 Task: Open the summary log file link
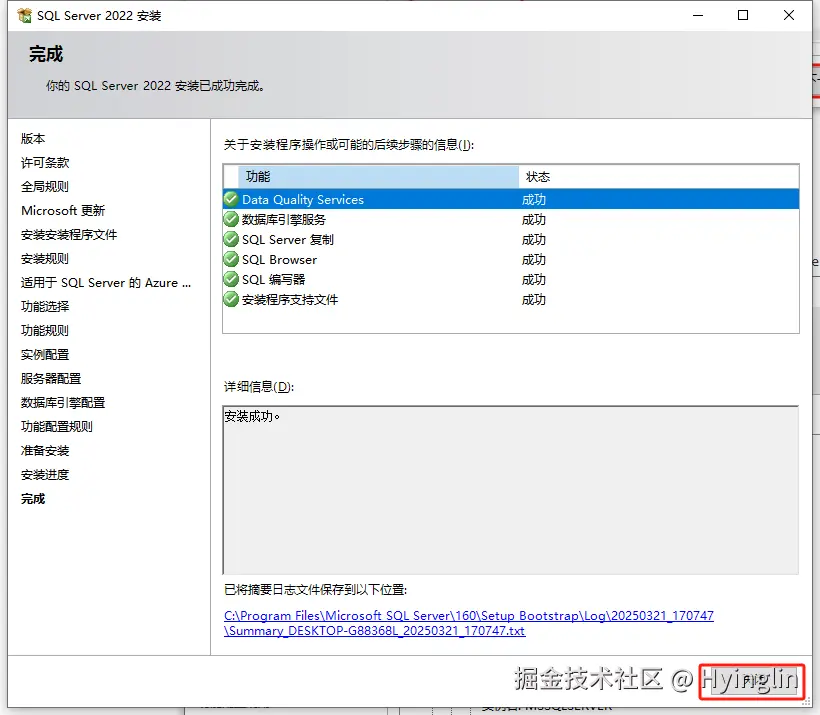click(x=469, y=623)
